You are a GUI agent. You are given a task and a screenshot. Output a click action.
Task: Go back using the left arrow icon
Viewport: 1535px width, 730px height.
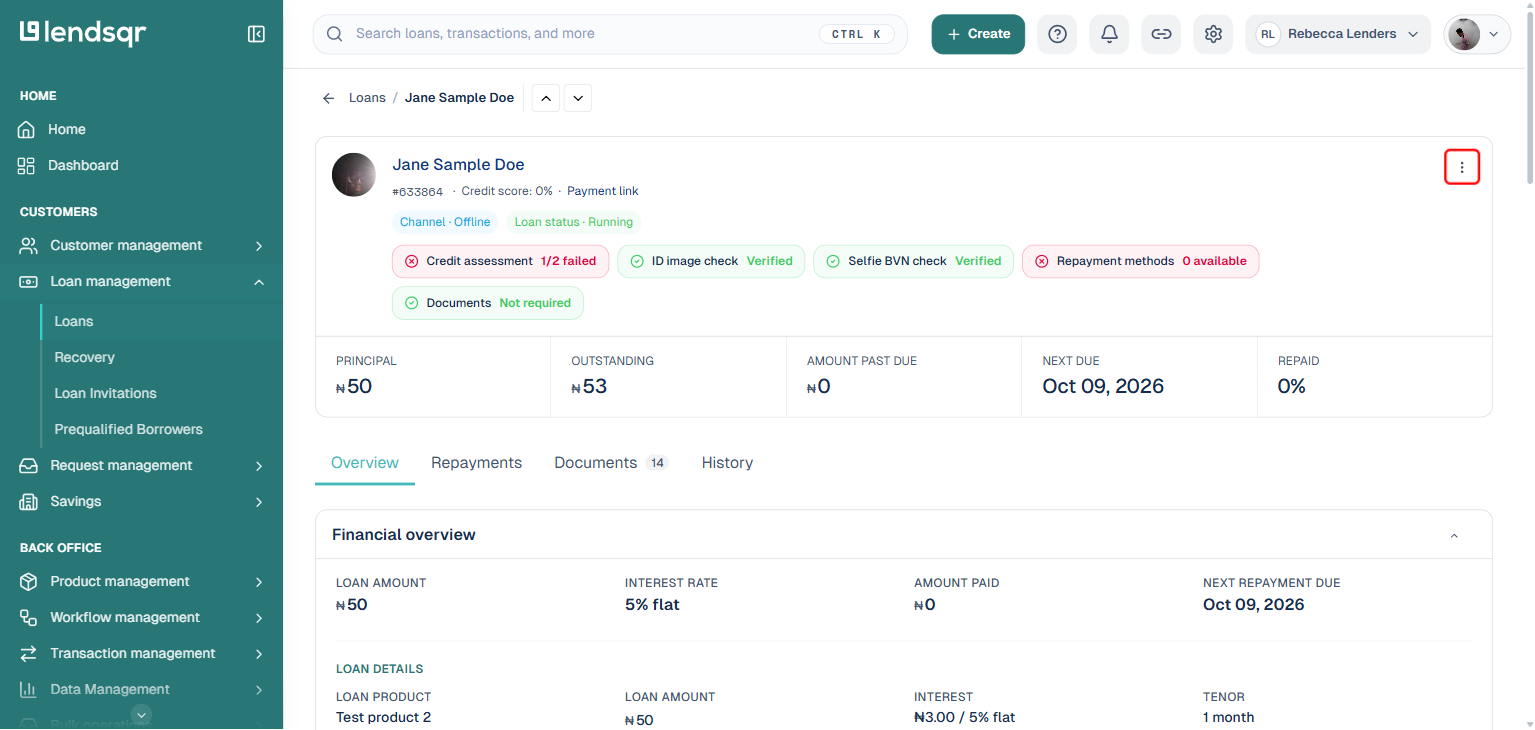point(328,98)
